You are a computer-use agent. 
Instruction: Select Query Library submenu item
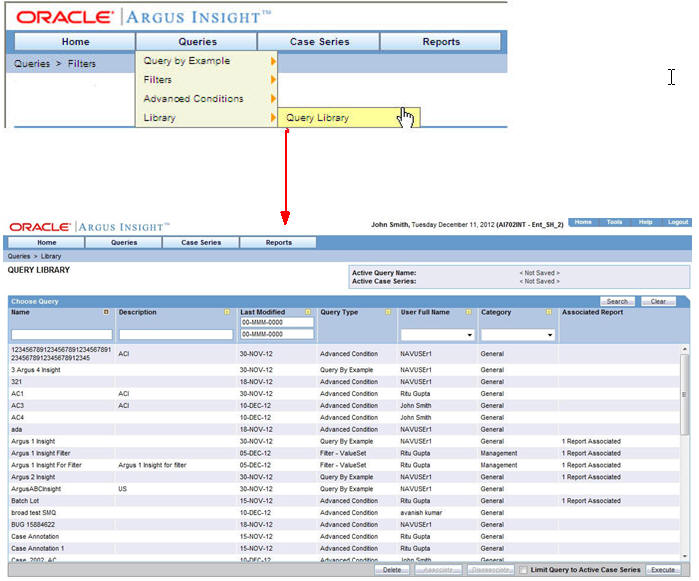[x=349, y=118]
